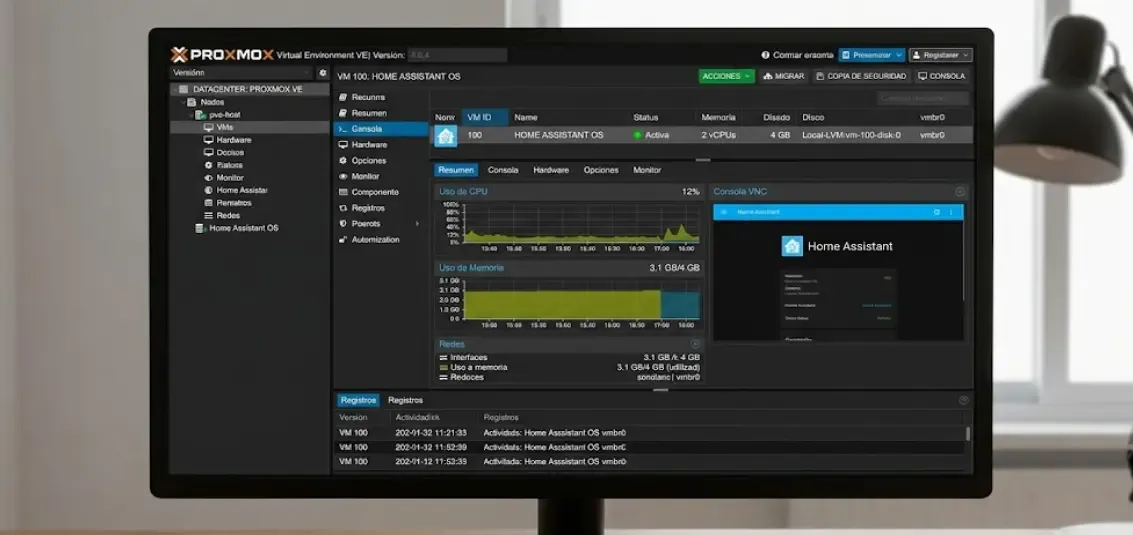Switch to the Opciones tab
This screenshot has height=535, width=1133.
click(x=601, y=170)
